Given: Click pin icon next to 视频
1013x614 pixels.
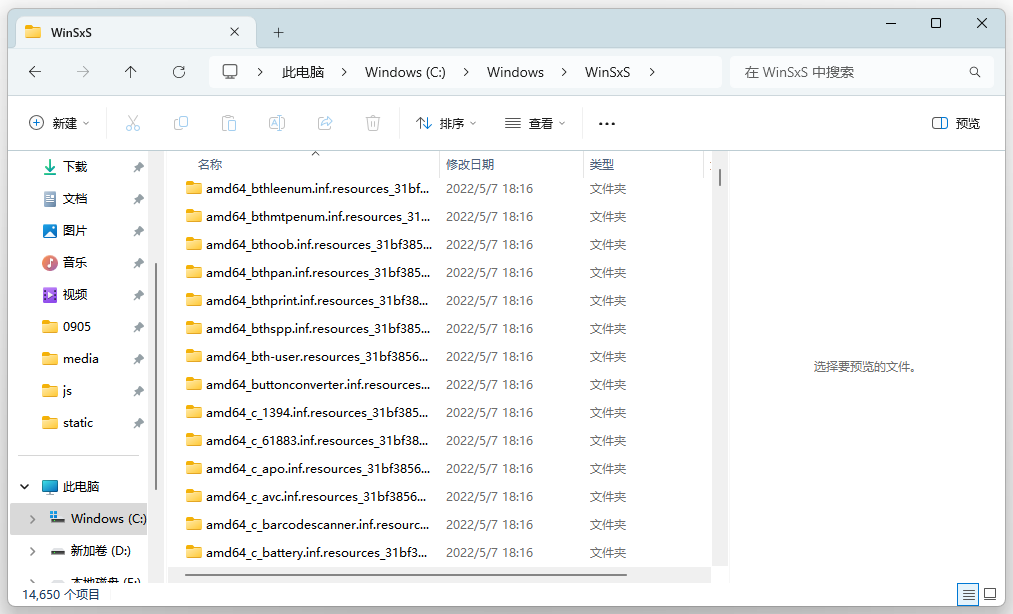Looking at the screenshot, I should [138, 295].
